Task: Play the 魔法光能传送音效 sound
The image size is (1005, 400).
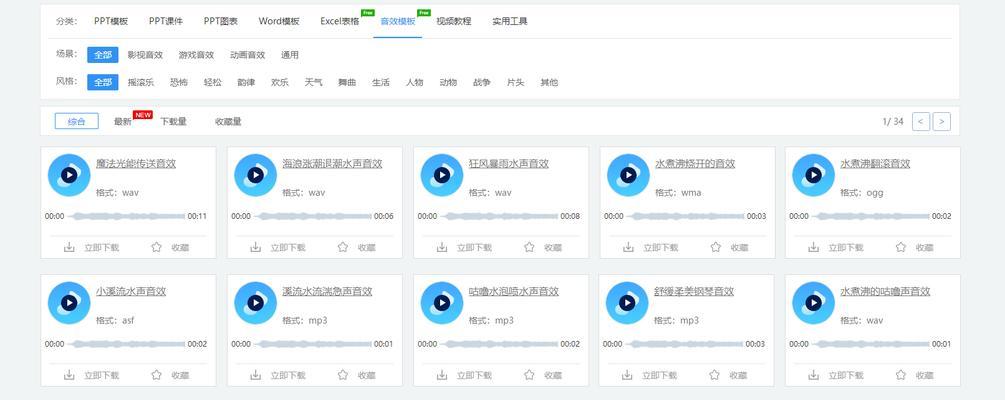Action: [x=69, y=175]
